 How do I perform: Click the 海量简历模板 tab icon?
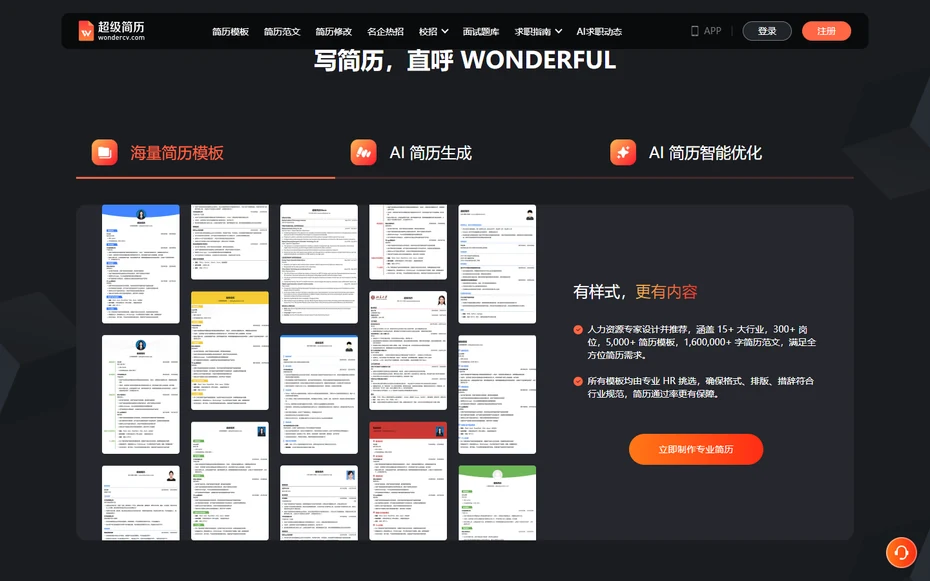point(104,152)
